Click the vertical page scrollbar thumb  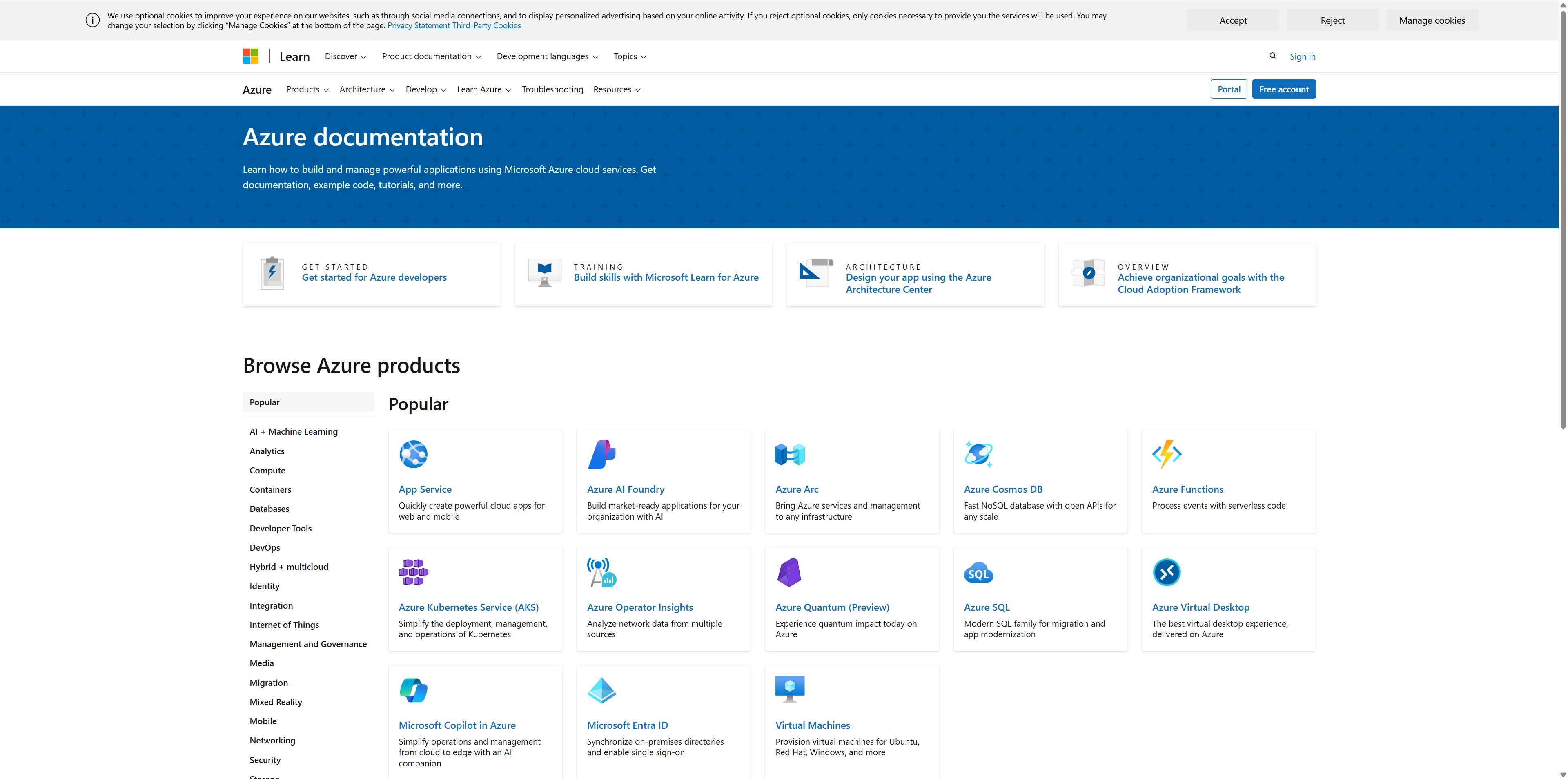coord(1563,219)
